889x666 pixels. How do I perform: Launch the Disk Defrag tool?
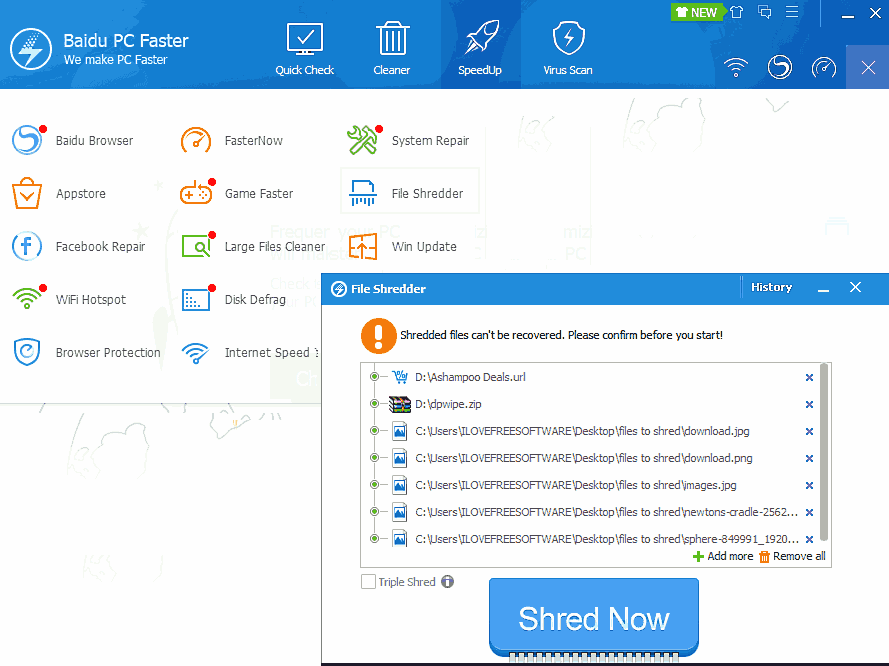coord(234,299)
